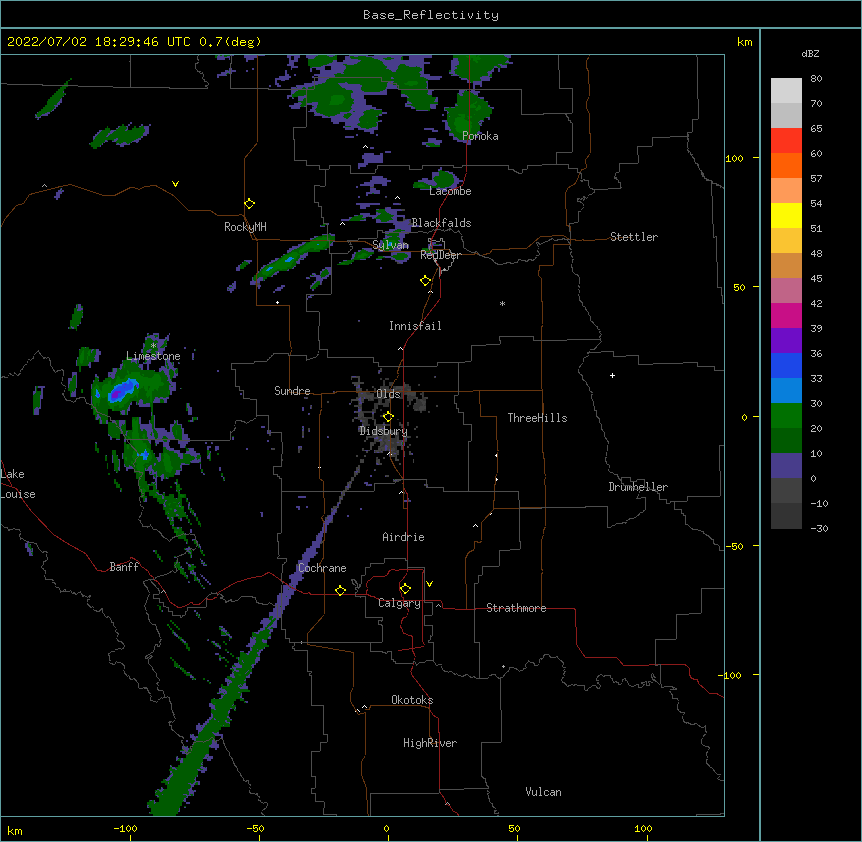The width and height of the screenshot is (862, 842).
Task: Click the blue-purple storm core near Limestone
Action: (122, 391)
